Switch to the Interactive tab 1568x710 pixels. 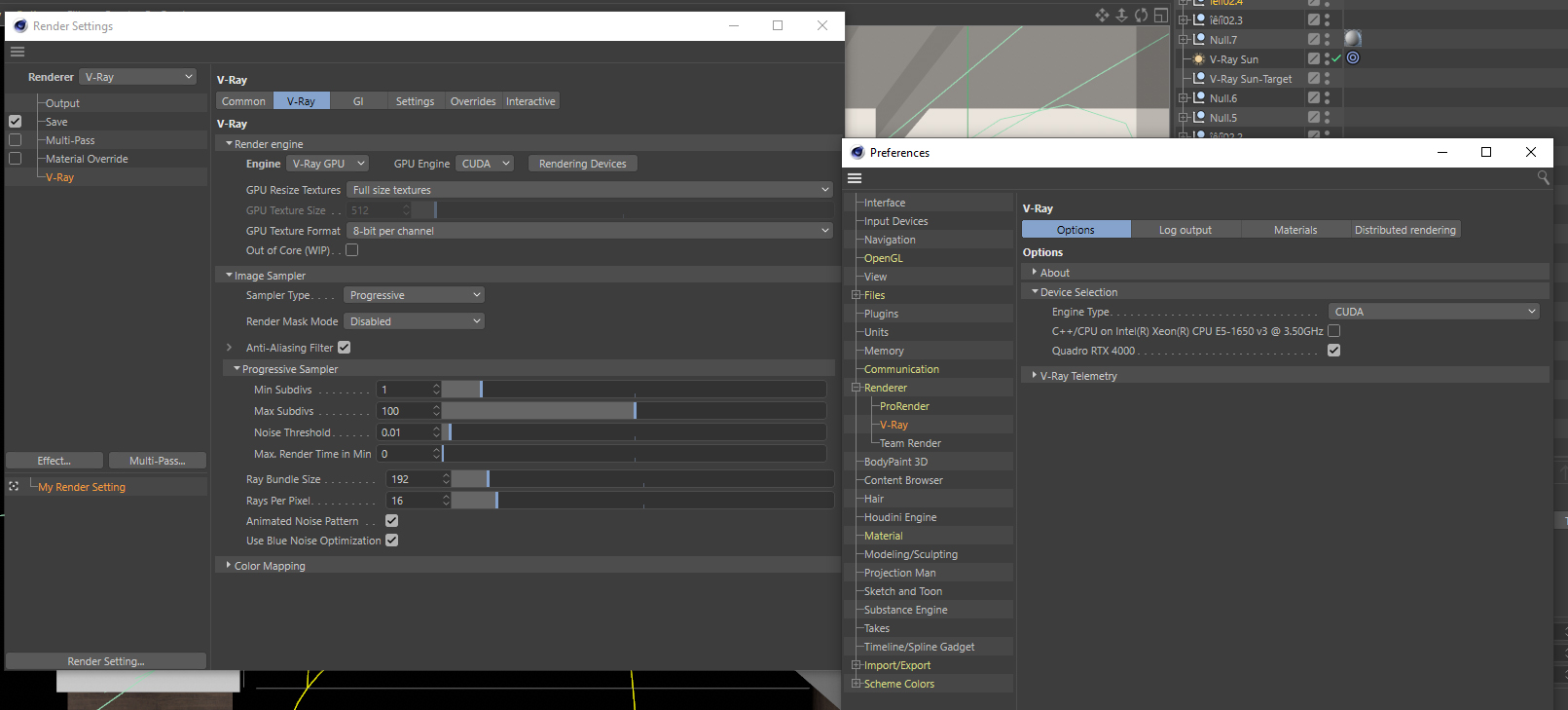(x=530, y=101)
